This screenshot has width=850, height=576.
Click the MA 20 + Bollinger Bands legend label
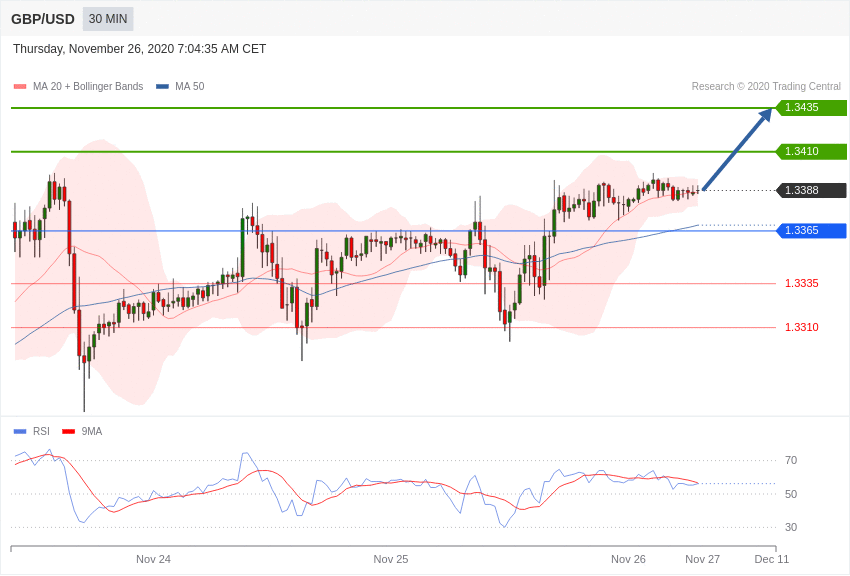click(x=88, y=87)
